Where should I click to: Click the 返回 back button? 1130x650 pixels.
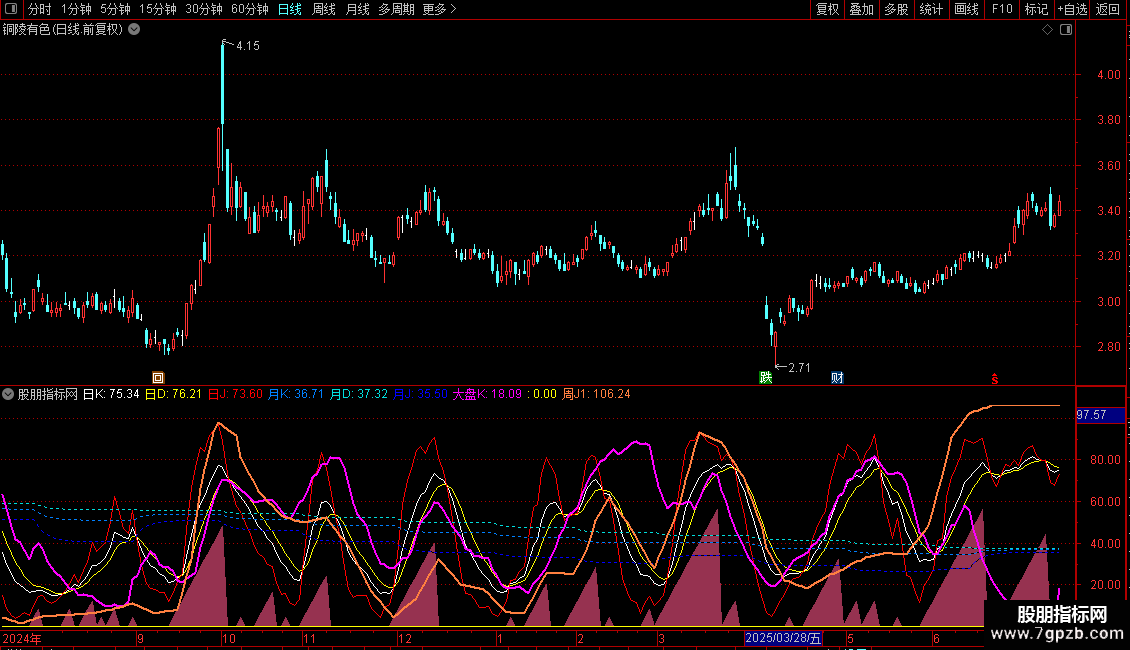point(1108,9)
